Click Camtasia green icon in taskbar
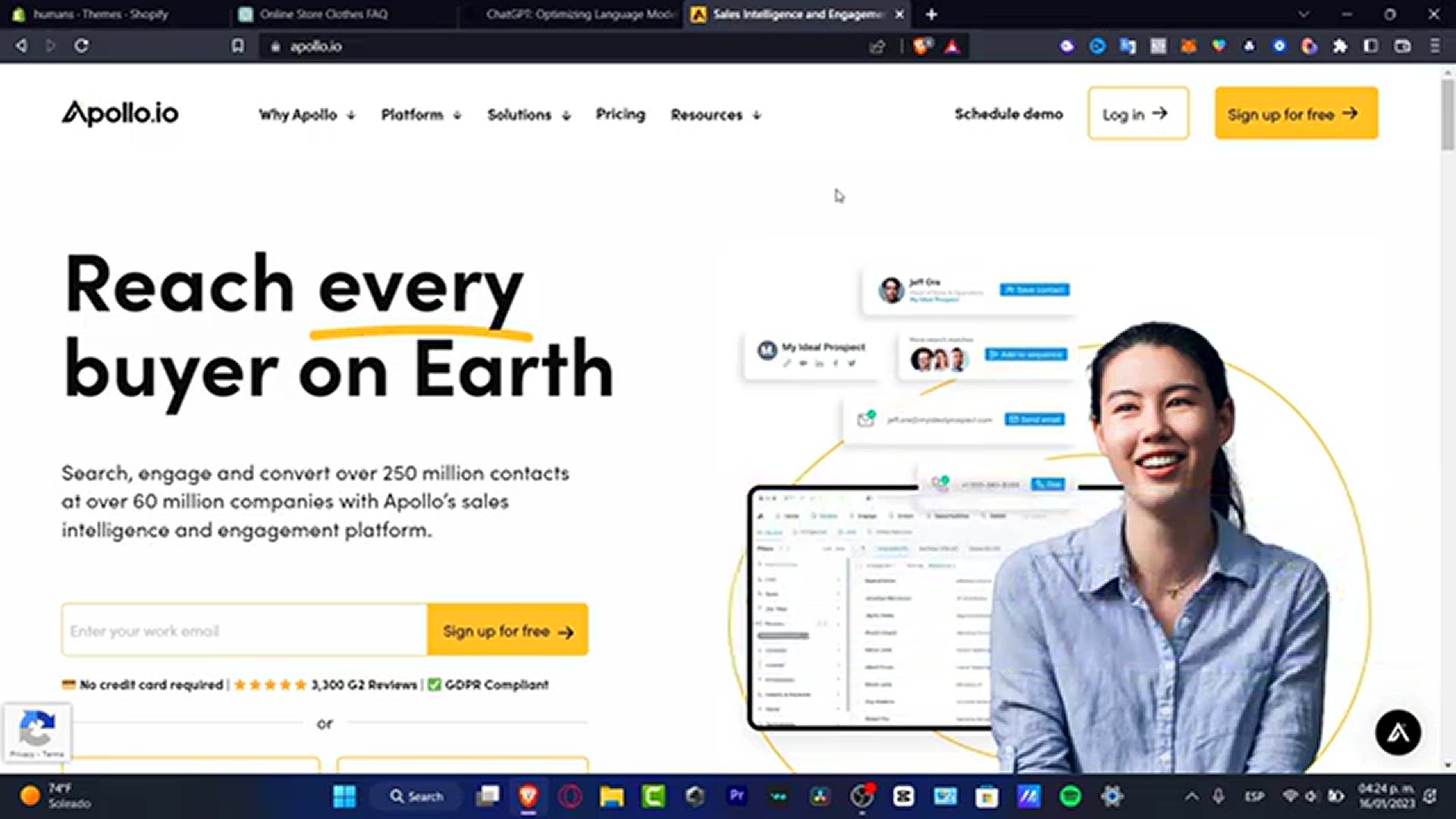Image resolution: width=1456 pixels, height=819 pixels. [654, 796]
